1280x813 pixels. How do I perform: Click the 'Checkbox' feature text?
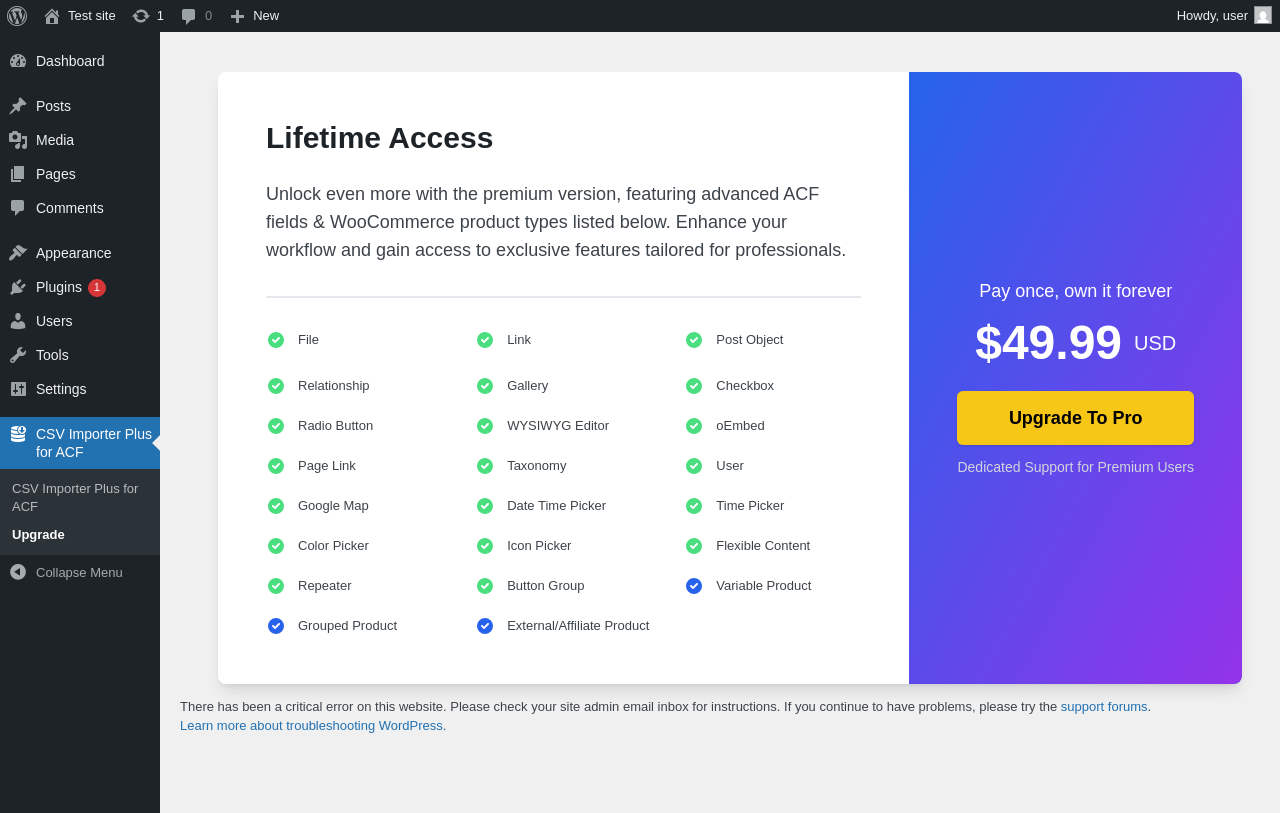point(745,386)
